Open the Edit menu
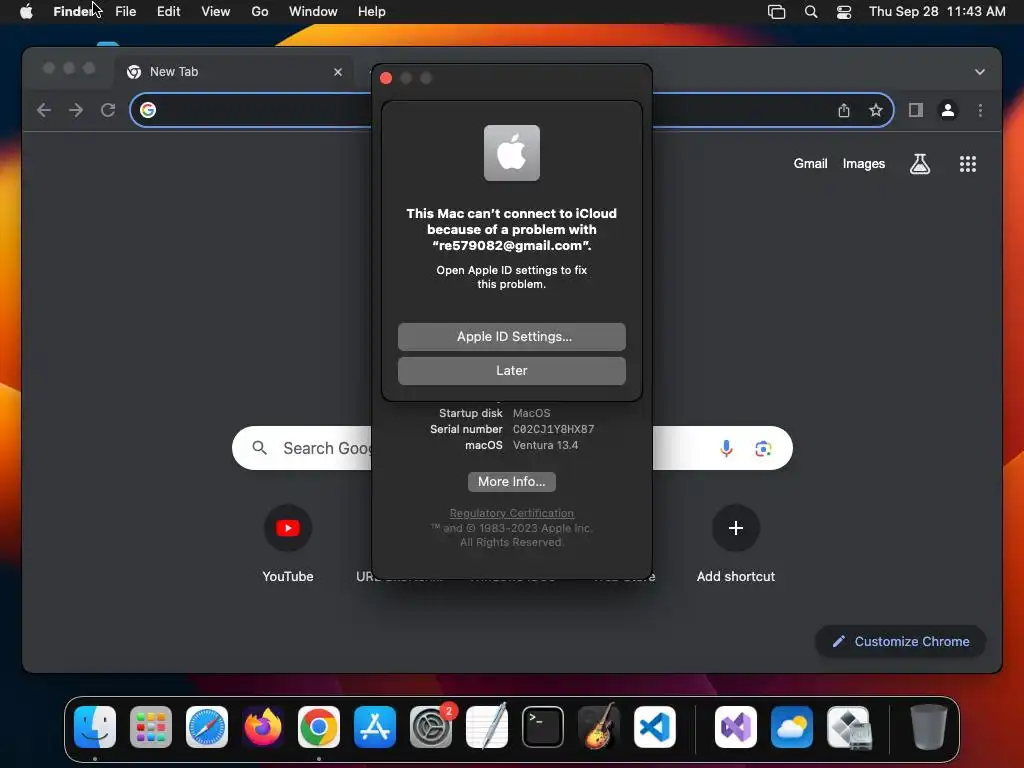Screen dimensions: 1024x768 [x=168, y=12]
